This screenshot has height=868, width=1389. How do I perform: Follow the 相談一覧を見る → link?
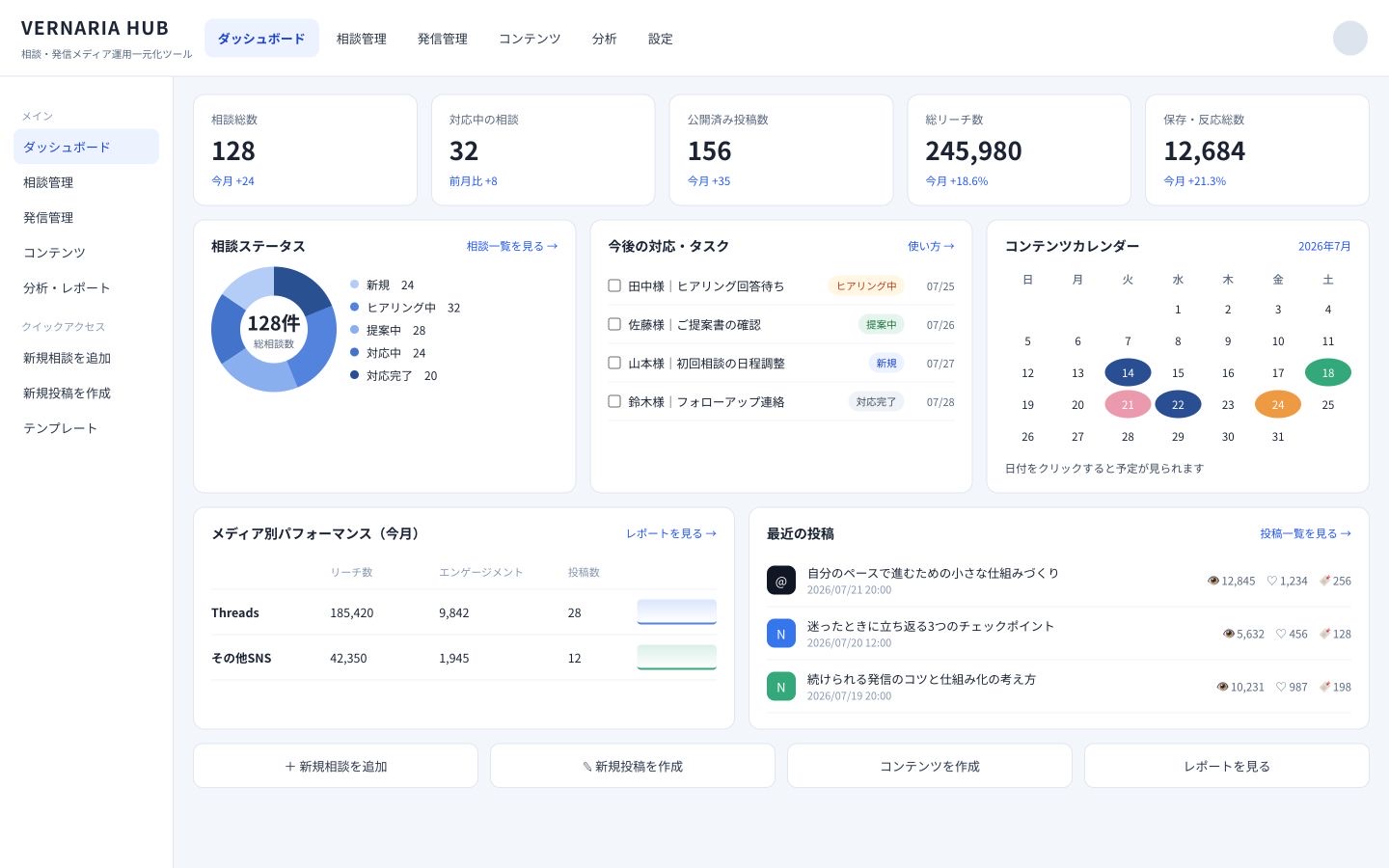click(512, 246)
